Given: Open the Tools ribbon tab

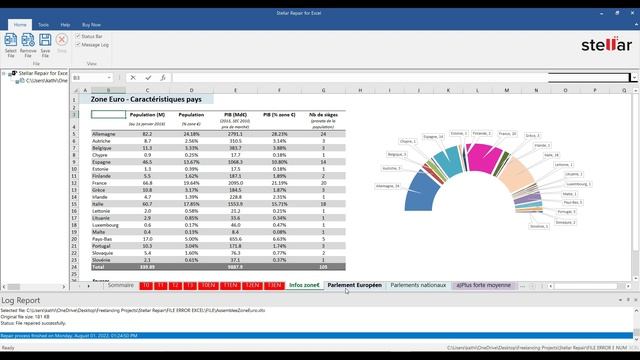Looking at the screenshot, I should click(43, 25).
